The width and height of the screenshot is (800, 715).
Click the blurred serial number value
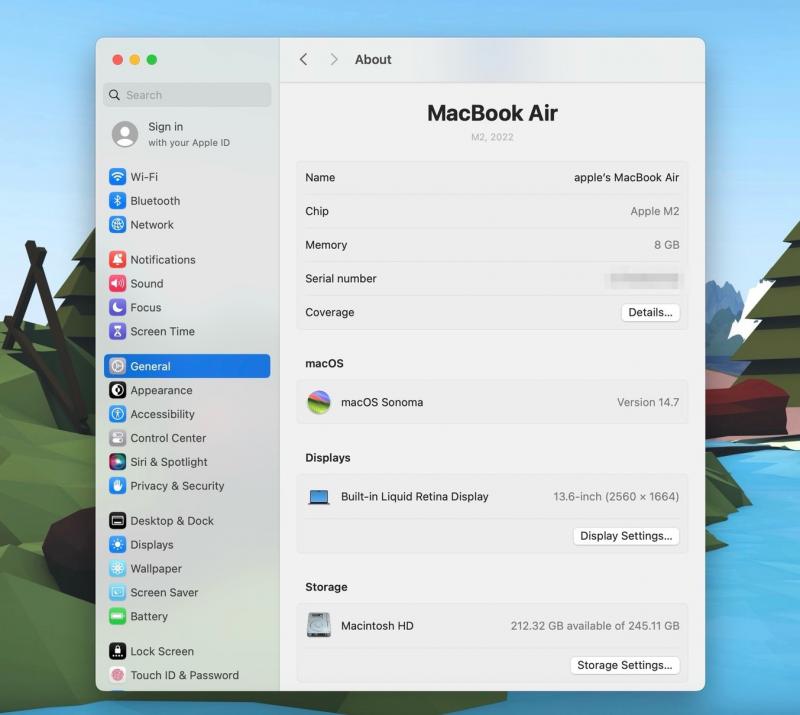point(644,279)
